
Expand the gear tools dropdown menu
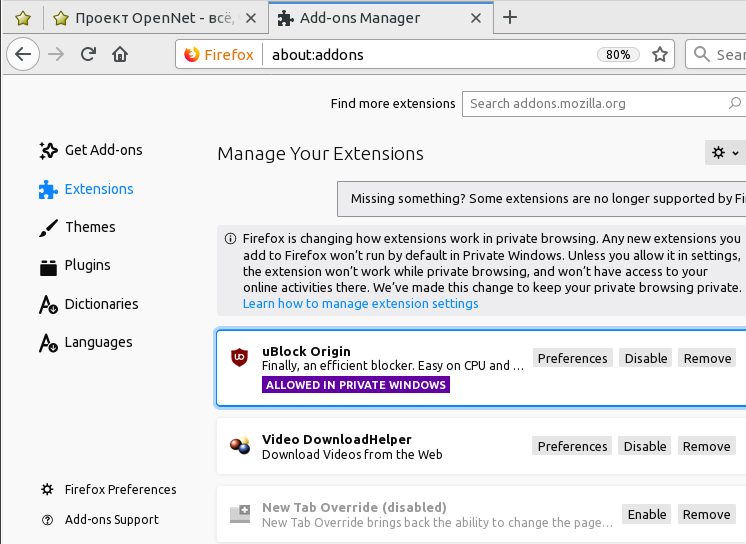(725, 153)
